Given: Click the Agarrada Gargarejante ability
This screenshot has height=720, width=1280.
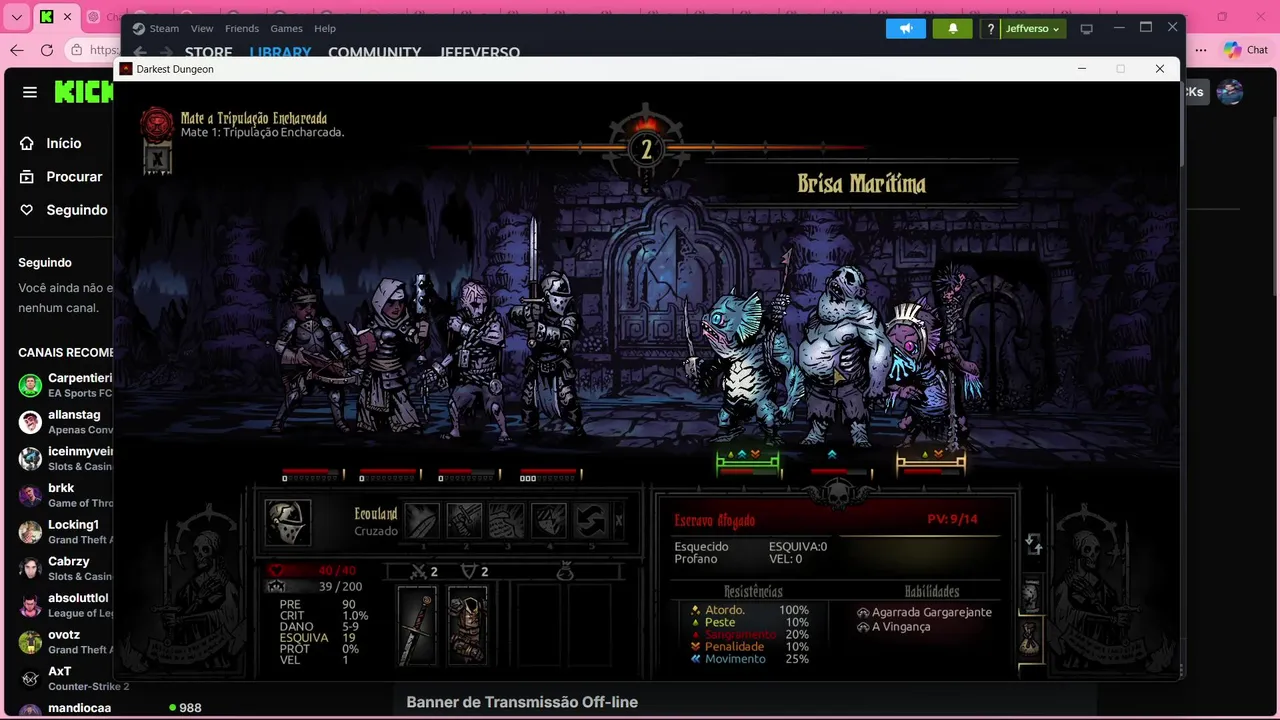Looking at the screenshot, I should tap(924, 612).
